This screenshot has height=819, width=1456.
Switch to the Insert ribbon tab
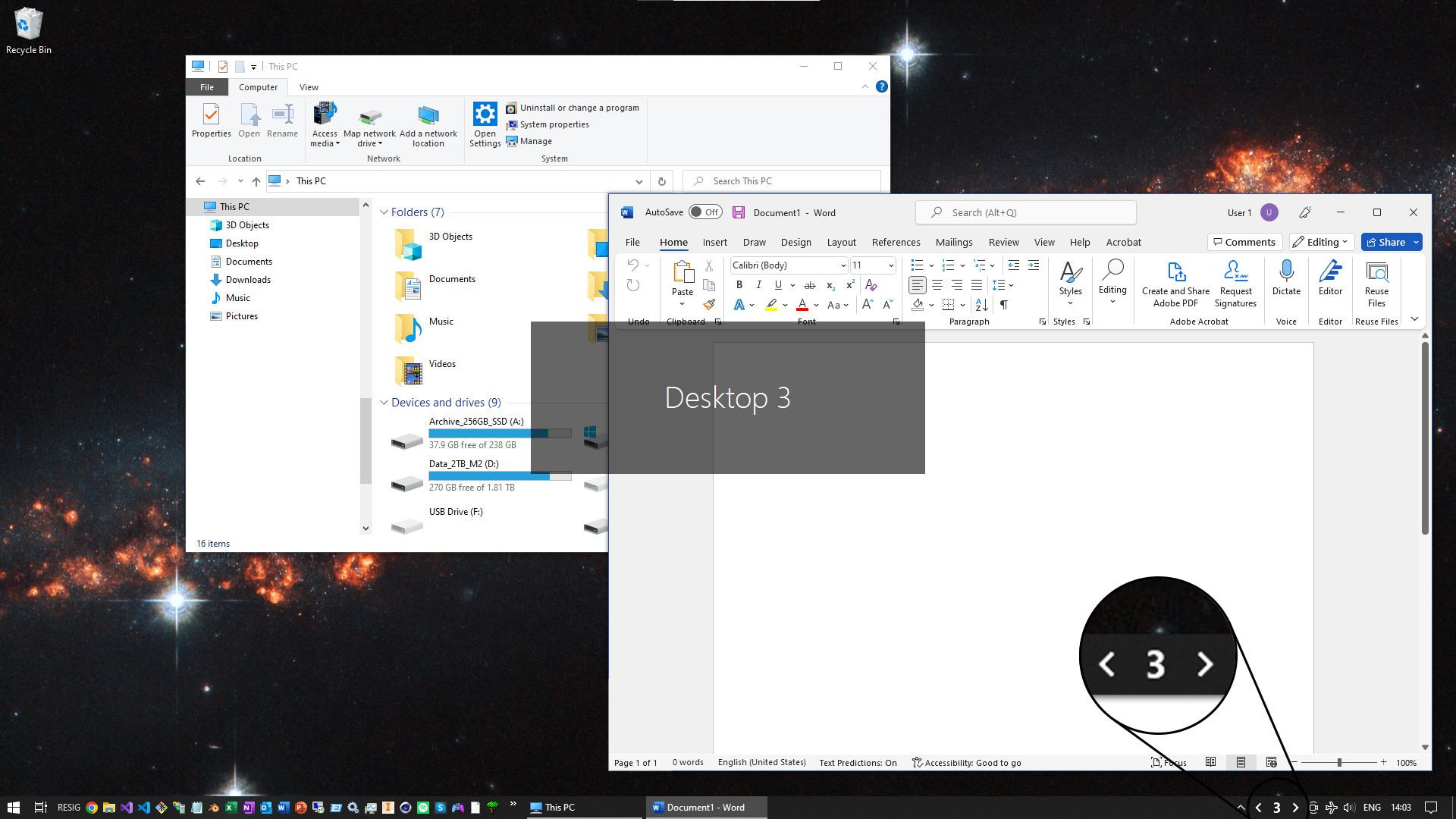(715, 242)
